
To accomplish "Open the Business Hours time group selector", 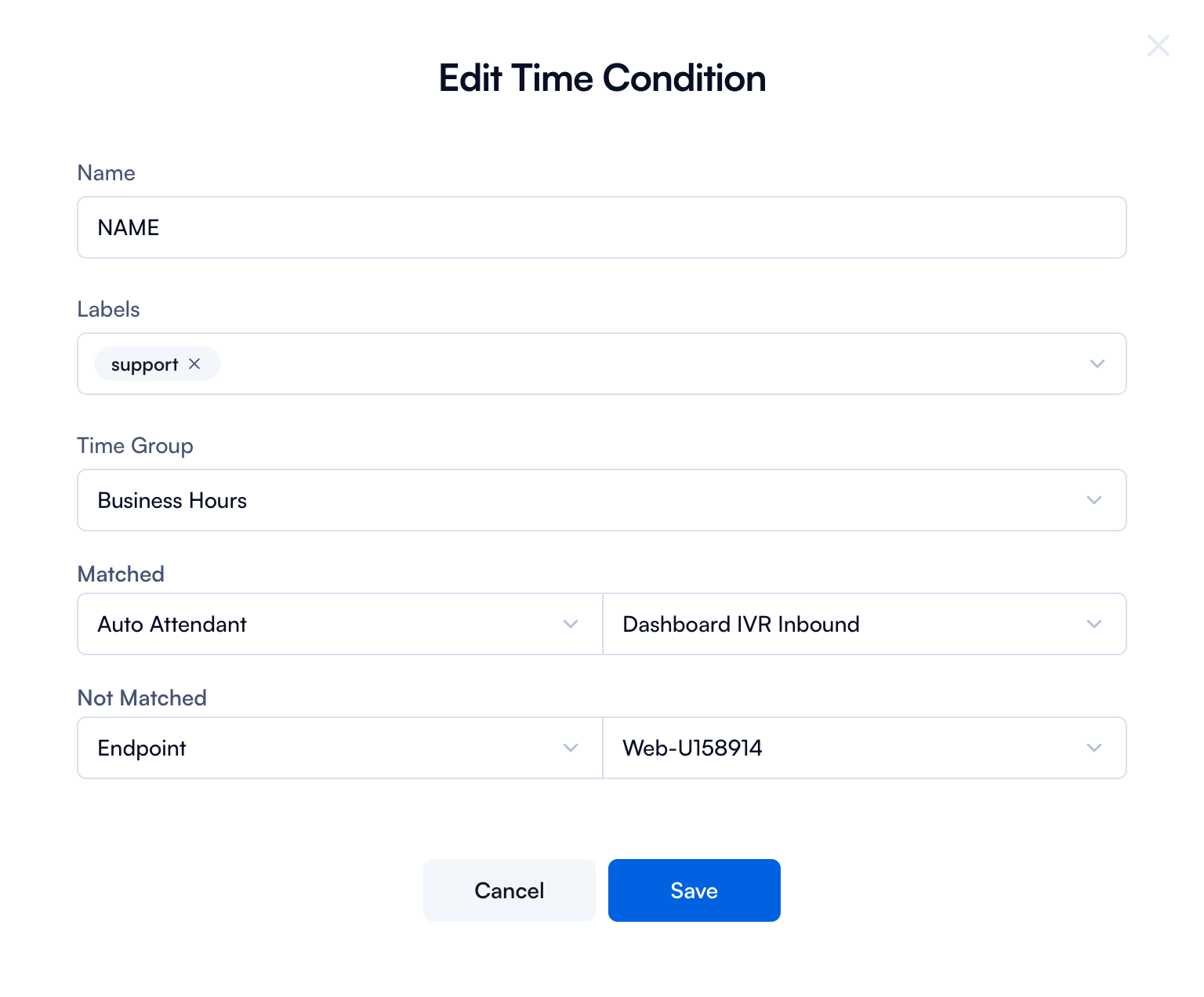I will click(1094, 500).
